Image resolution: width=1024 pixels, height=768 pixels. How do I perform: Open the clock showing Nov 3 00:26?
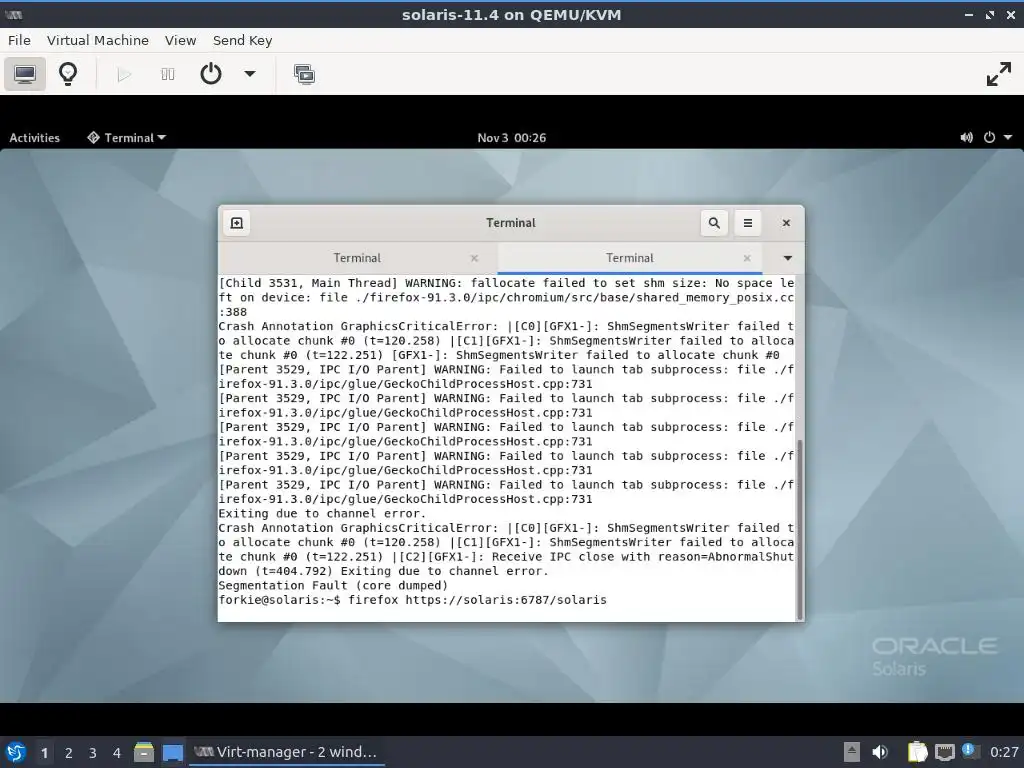coord(511,138)
